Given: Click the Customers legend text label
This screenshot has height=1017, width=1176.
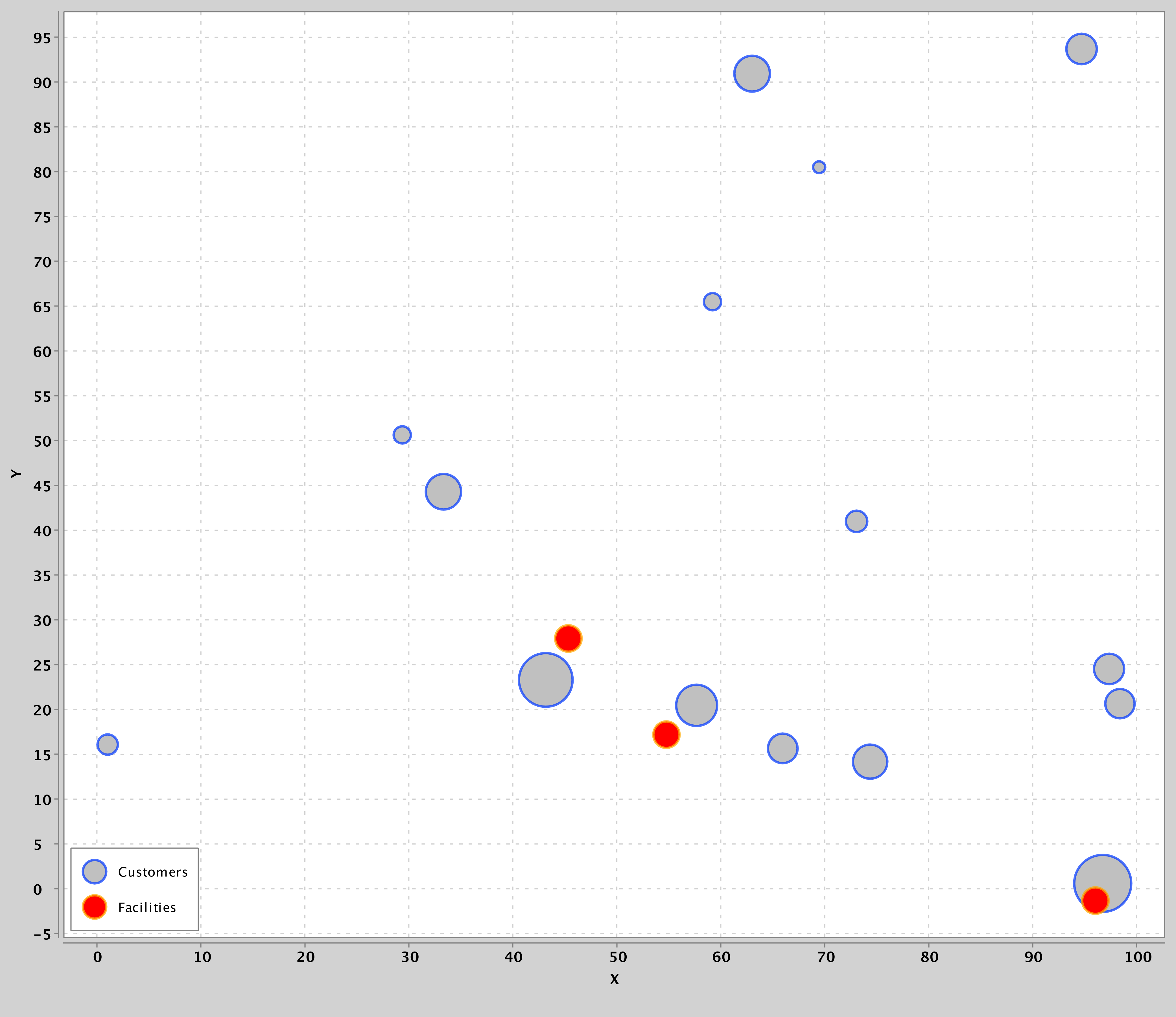Looking at the screenshot, I should [x=153, y=872].
